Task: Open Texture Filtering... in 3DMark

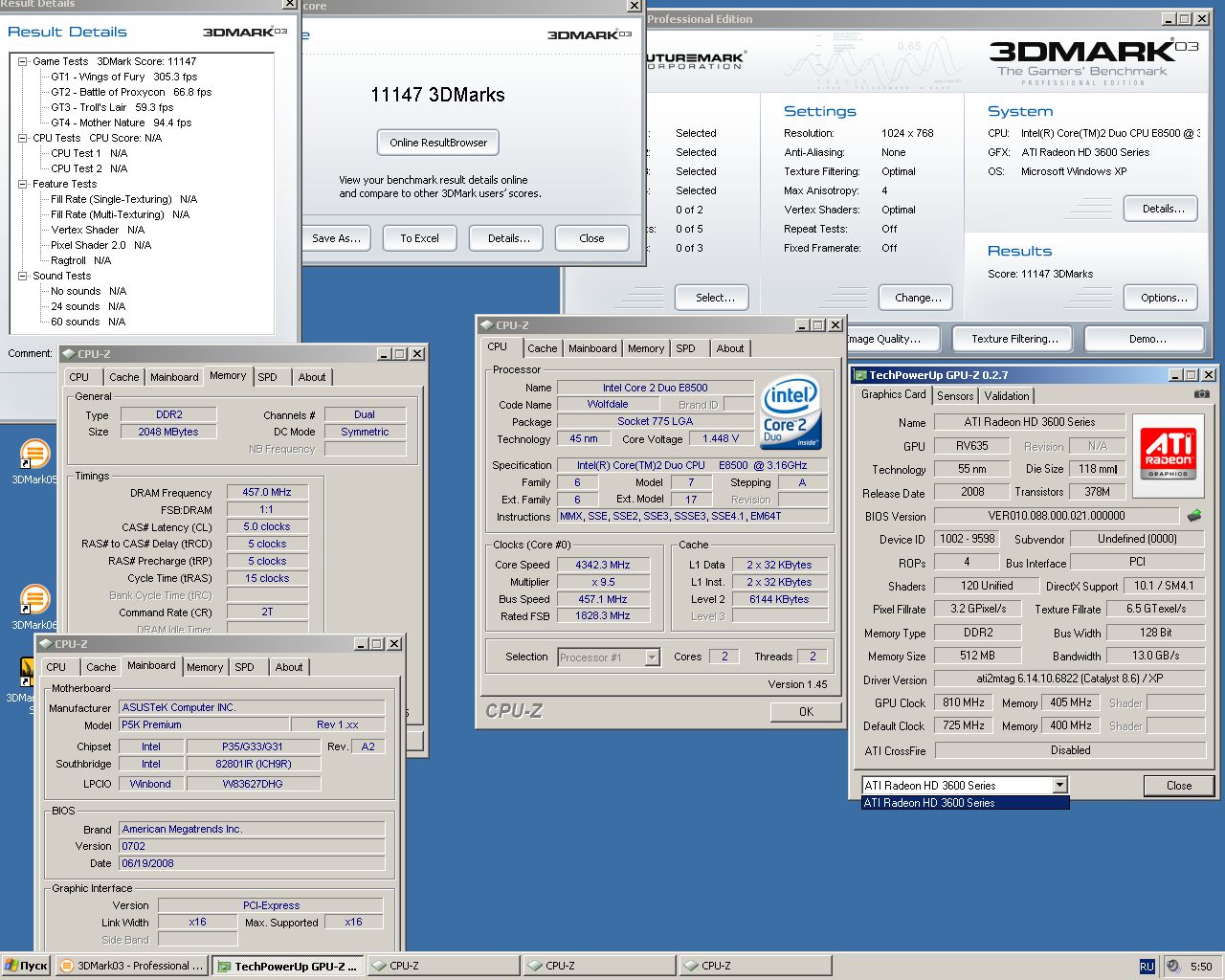Action: point(1014,339)
